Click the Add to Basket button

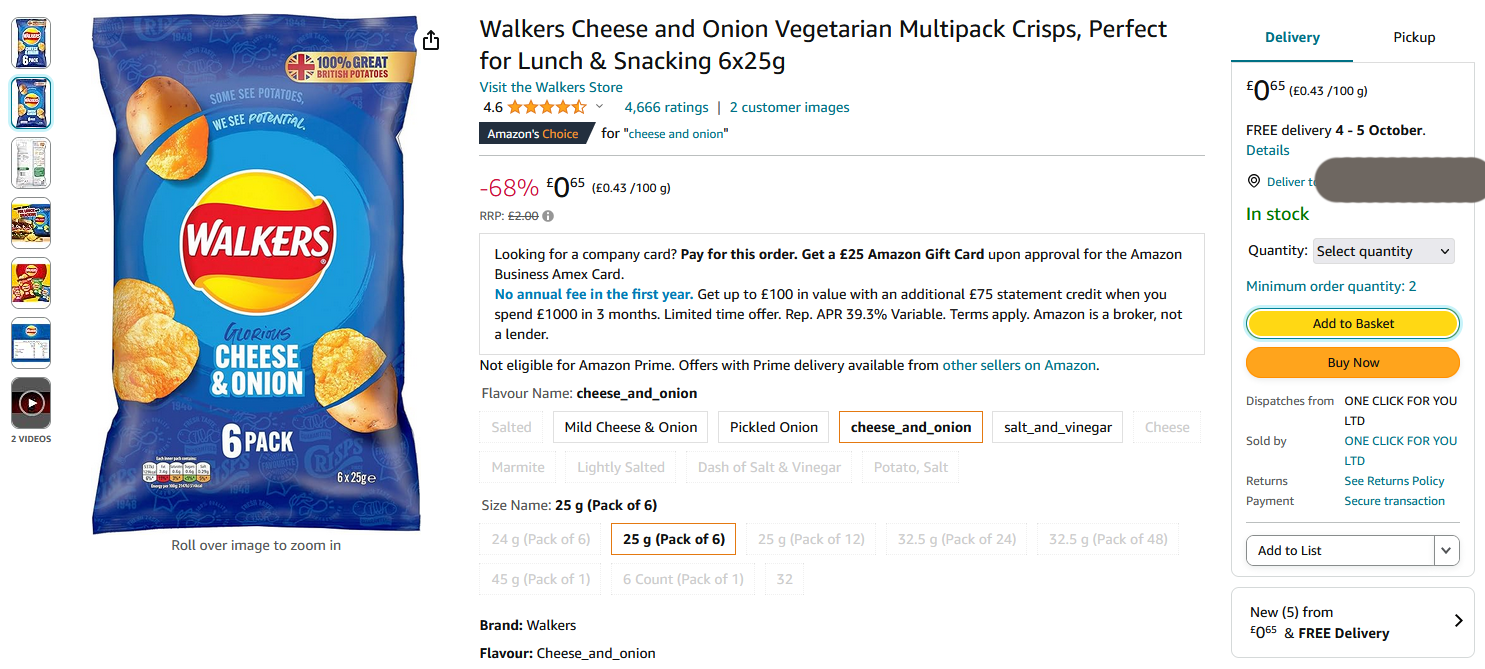[x=1352, y=324]
